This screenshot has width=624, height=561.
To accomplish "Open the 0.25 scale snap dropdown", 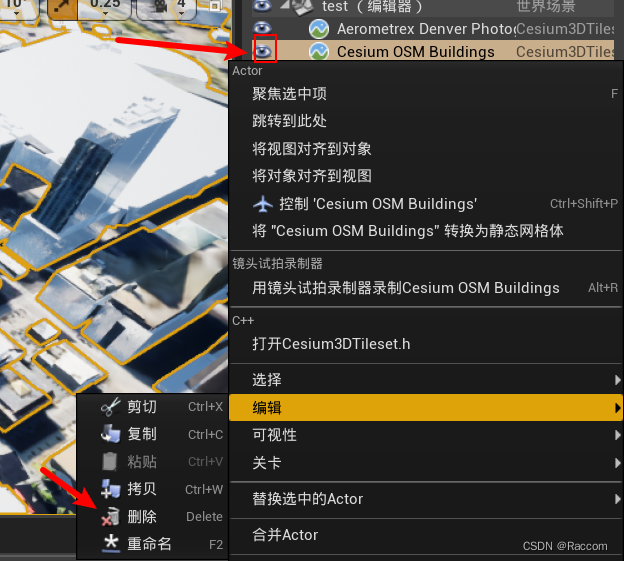I will (105, 9).
